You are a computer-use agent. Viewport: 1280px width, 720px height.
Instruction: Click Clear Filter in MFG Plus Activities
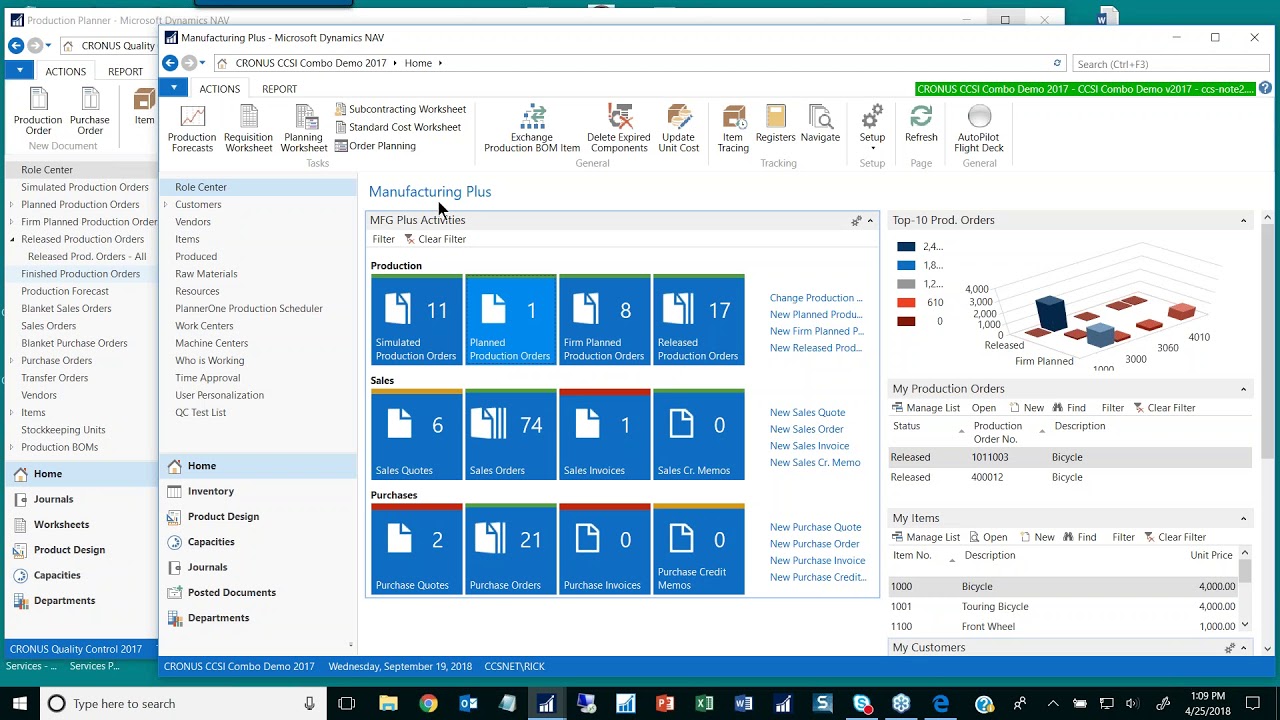click(435, 239)
